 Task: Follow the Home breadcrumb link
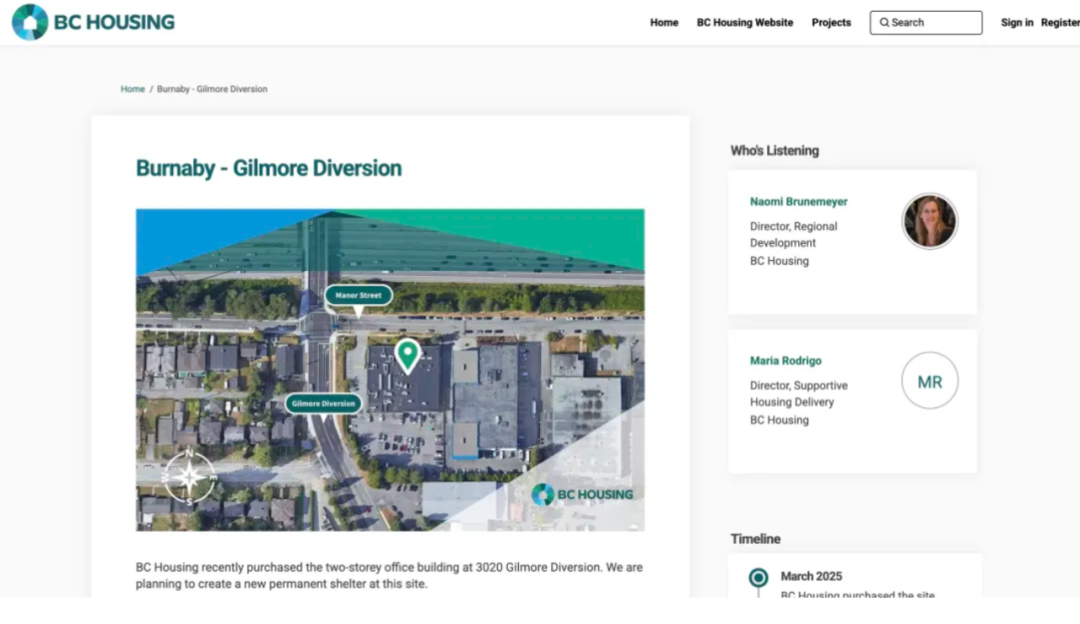[133, 89]
